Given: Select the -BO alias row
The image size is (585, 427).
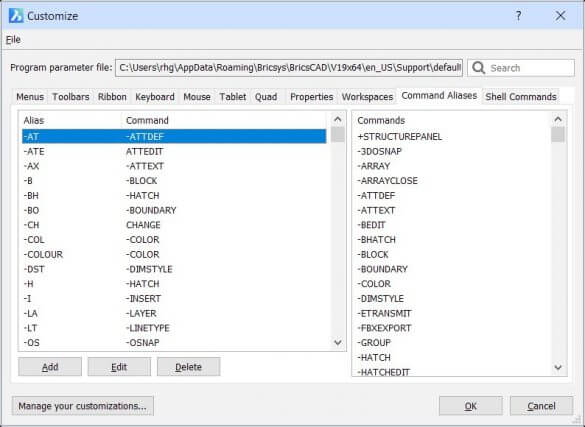Looking at the screenshot, I should click(x=174, y=210).
